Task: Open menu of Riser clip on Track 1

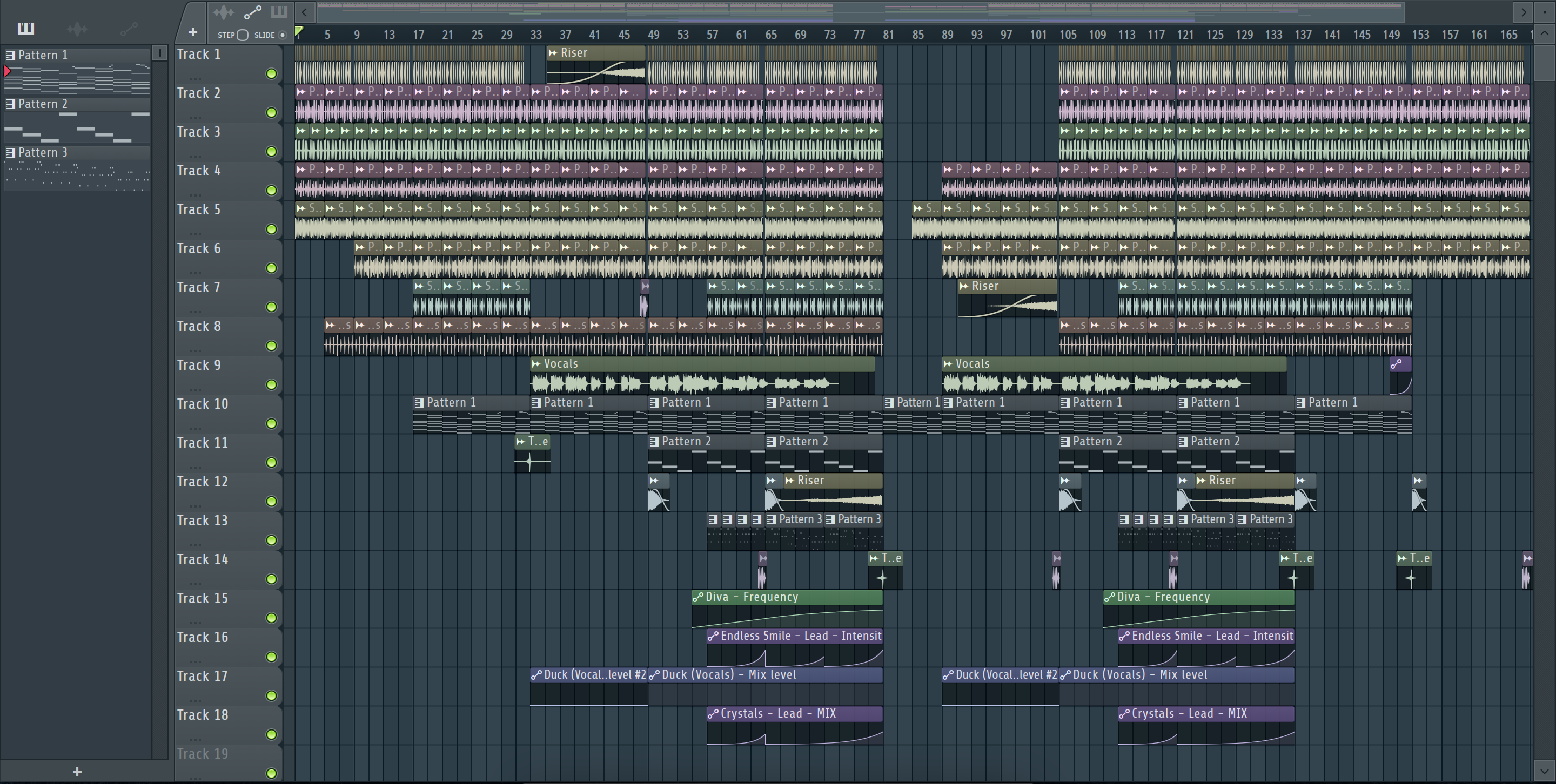Action: (x=553, y=52)
